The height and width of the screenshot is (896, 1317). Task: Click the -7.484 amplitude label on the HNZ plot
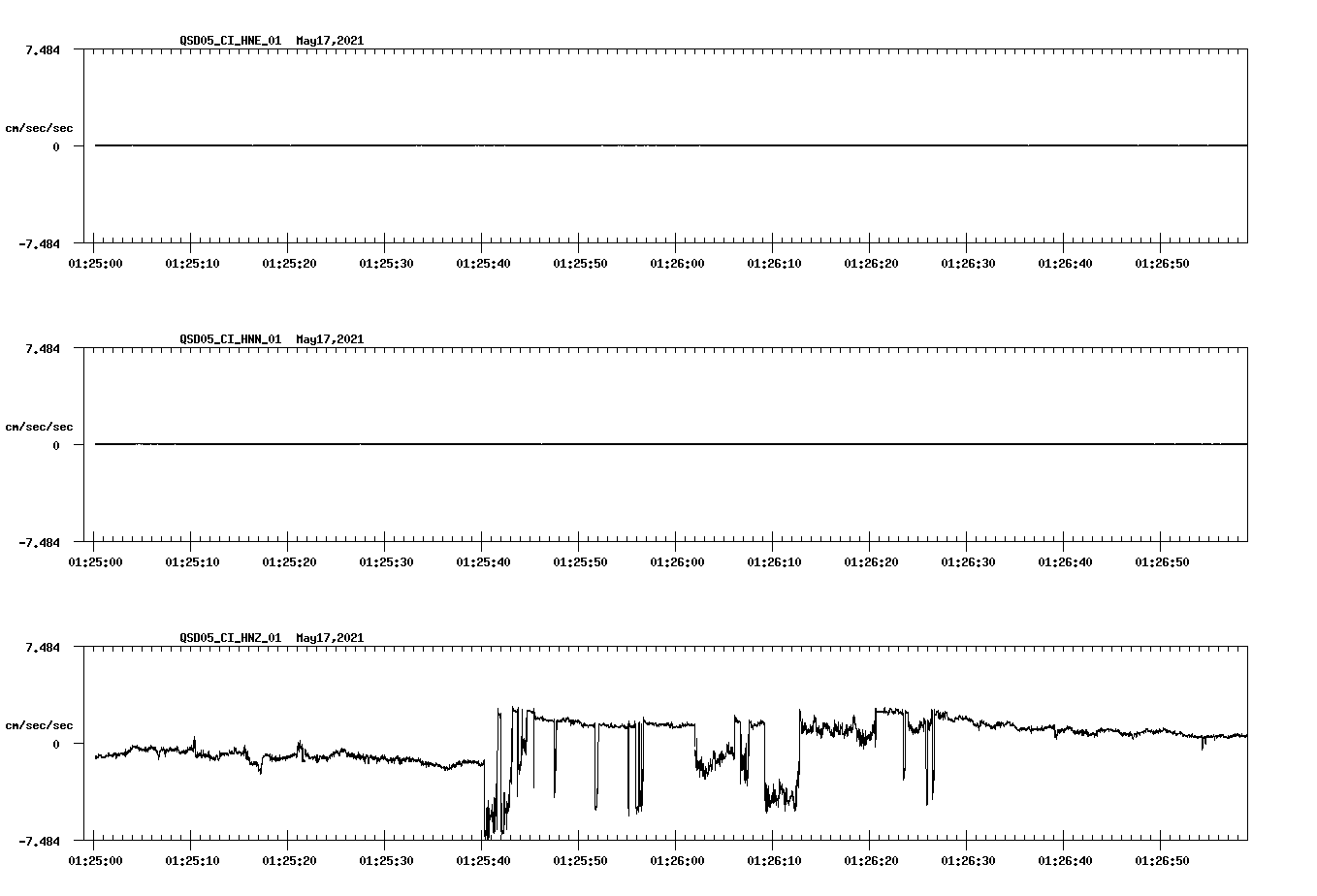click(x=37, y=842)
